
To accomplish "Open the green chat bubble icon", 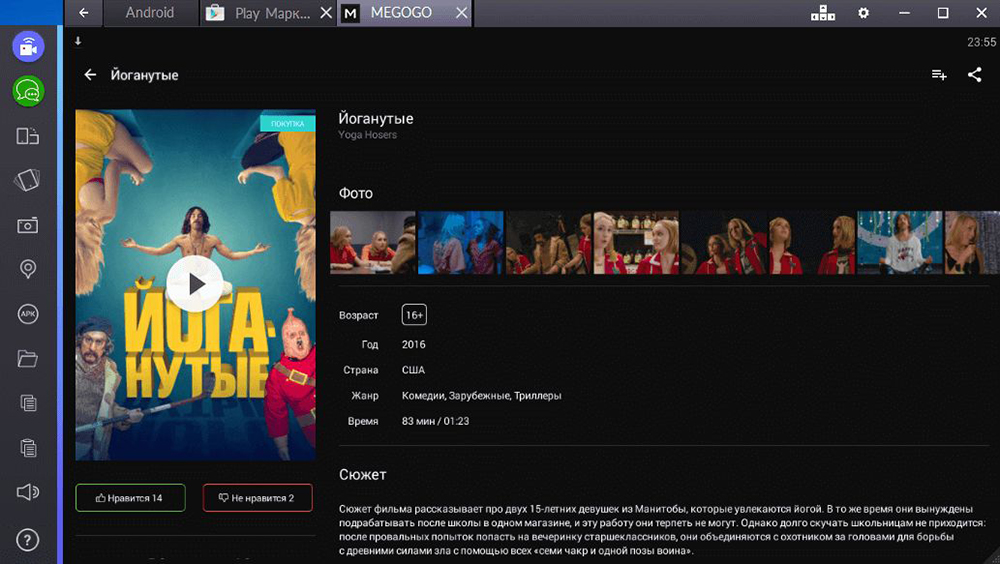I will click(28, 91).
